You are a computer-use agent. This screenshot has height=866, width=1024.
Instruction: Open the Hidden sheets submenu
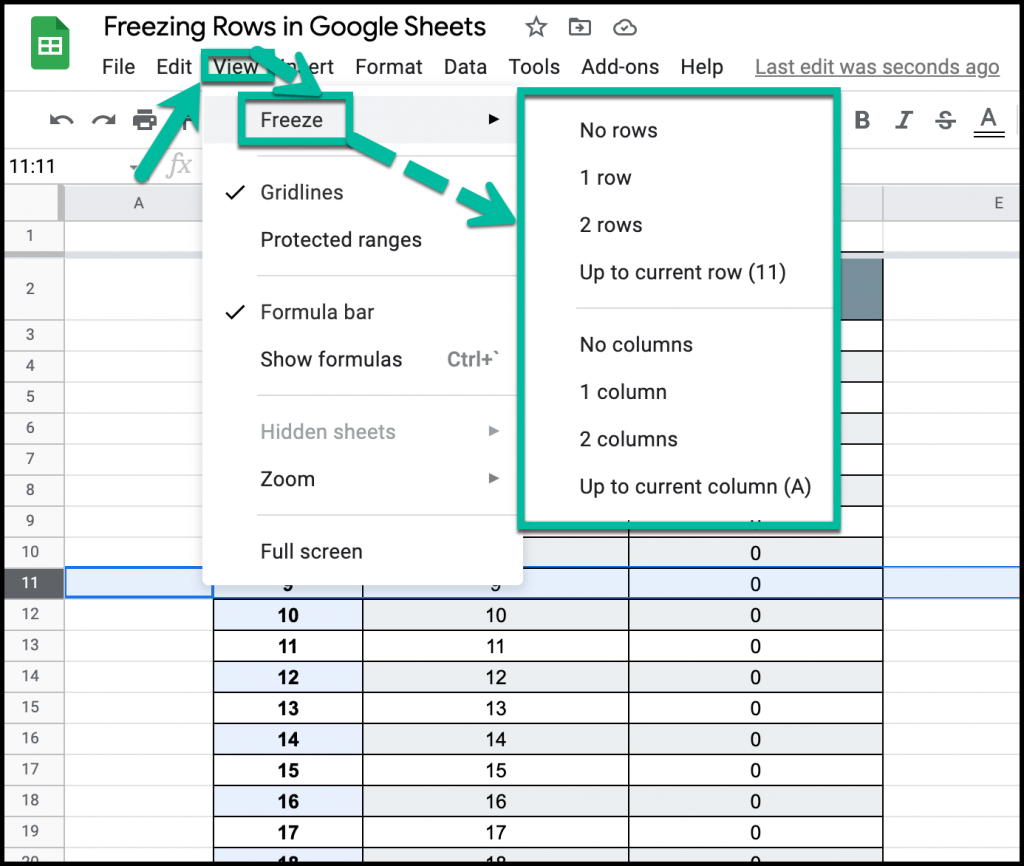pos(327,431)
